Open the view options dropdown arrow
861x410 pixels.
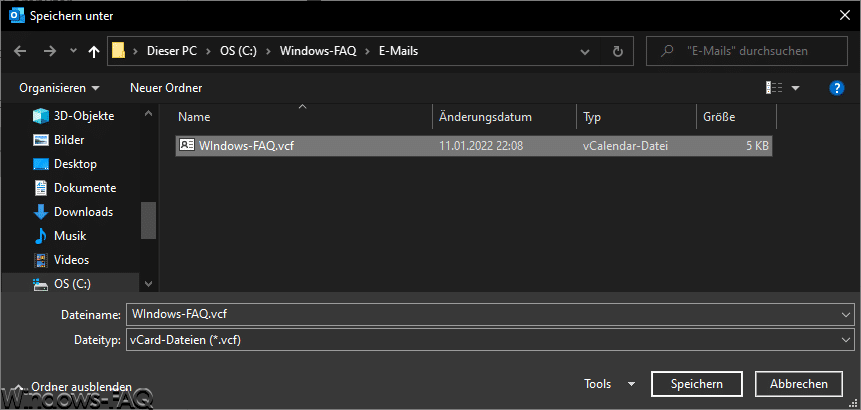tap(796, 88)
